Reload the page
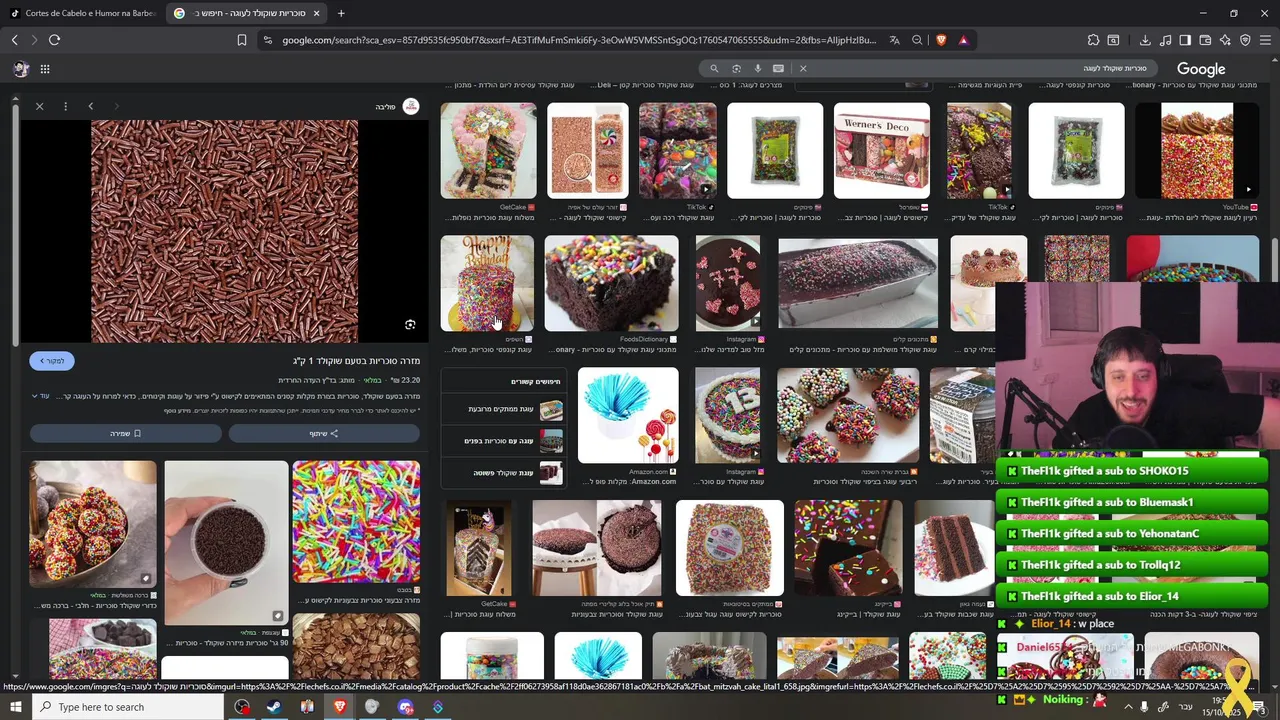1280x720 pixels. [54, 40]
